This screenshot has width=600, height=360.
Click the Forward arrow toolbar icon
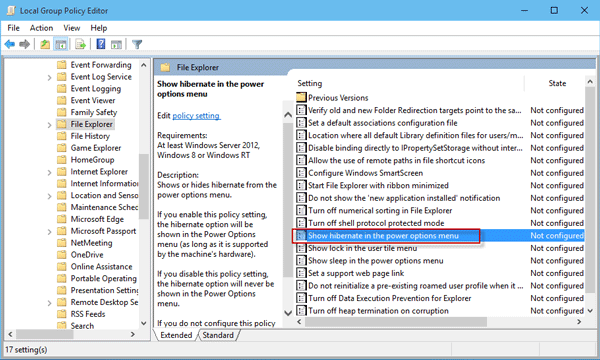tap(24, 44)
